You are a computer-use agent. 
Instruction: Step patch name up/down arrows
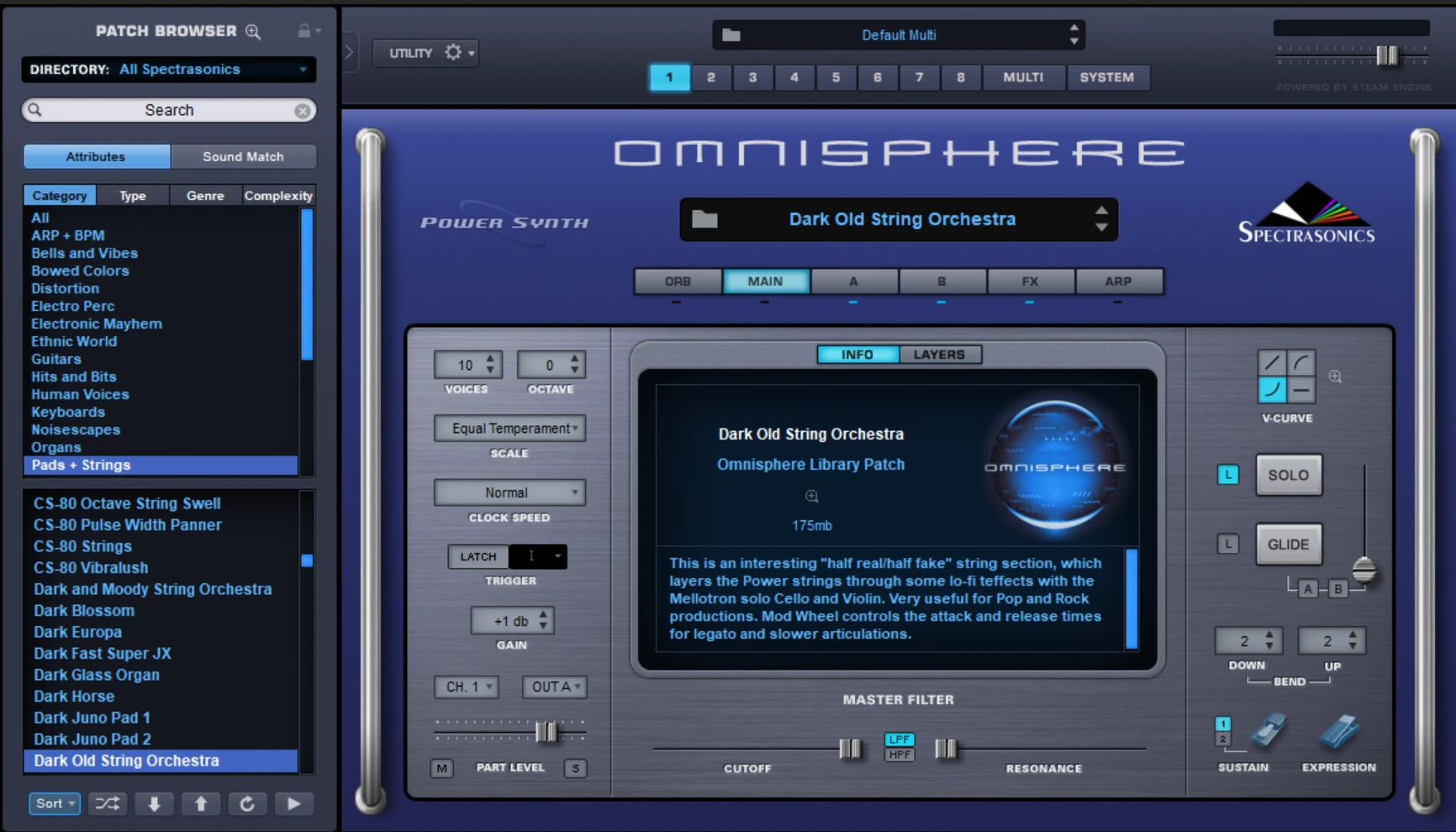[1101, 219]
